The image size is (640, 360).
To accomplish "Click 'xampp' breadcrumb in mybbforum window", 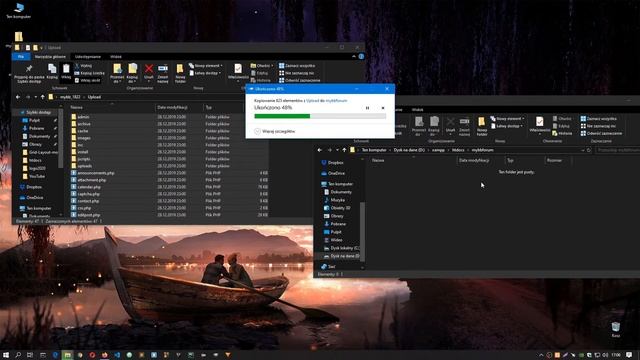I will click(438, 150).
